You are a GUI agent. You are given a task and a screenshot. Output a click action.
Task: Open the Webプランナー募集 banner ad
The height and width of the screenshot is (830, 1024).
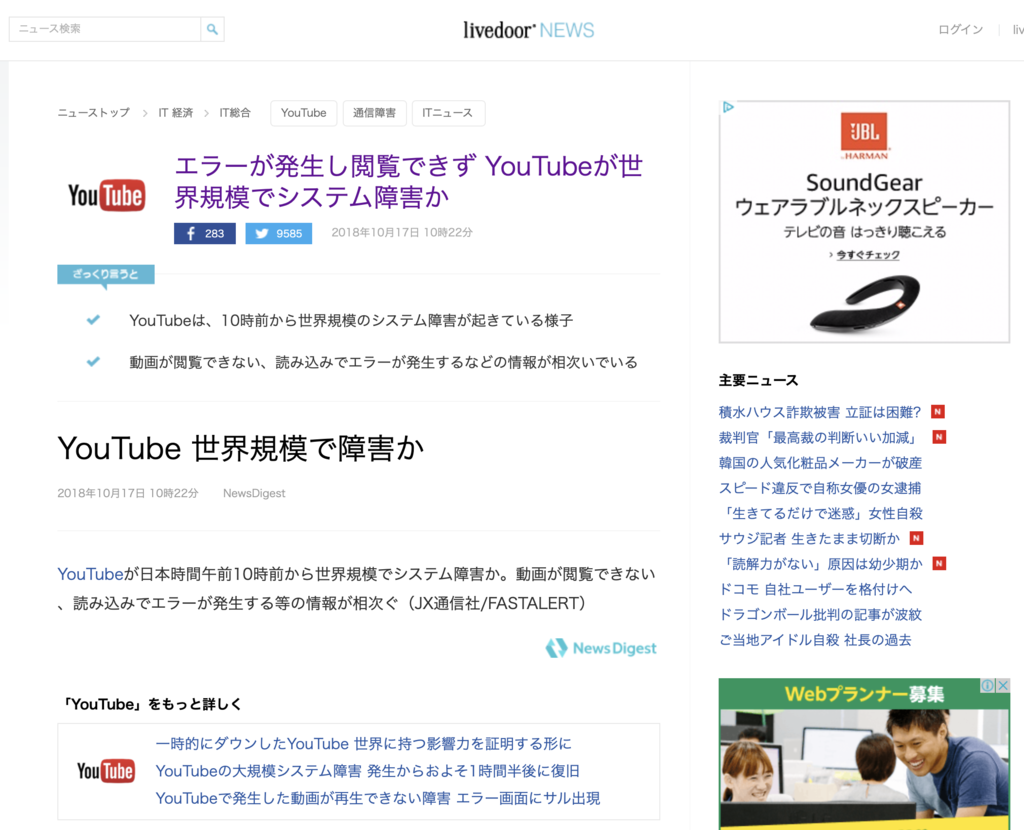click(x=864, y=754)
